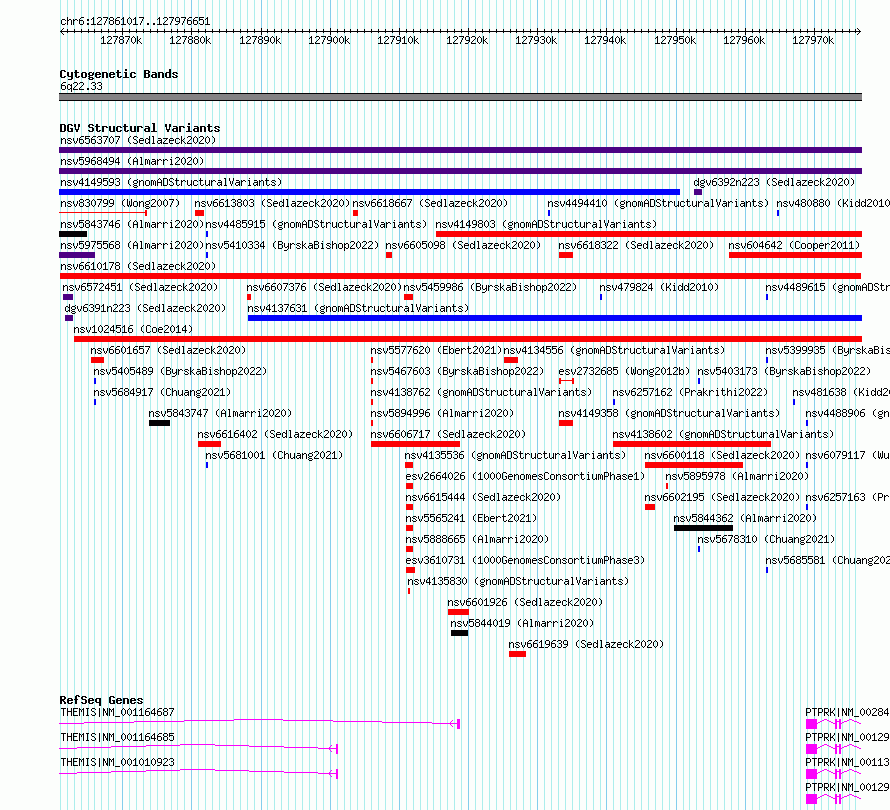Click the nsv5410334 (ByrskaBishop2022) label
This screenshot has width=890, height=810.
click(292, 245)
